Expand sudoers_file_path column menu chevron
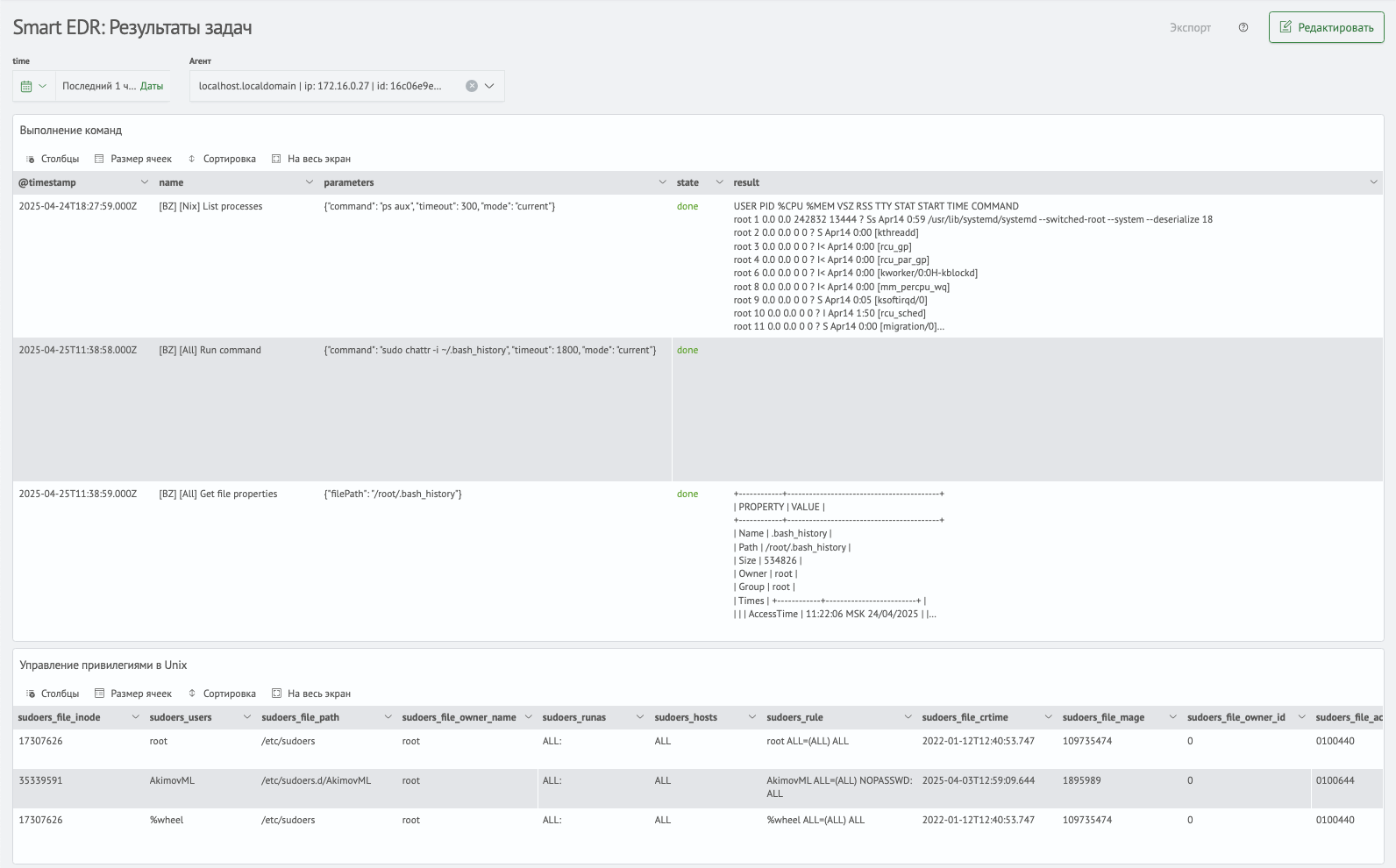This screenshot has width=1396, height=868. point(388,717)
